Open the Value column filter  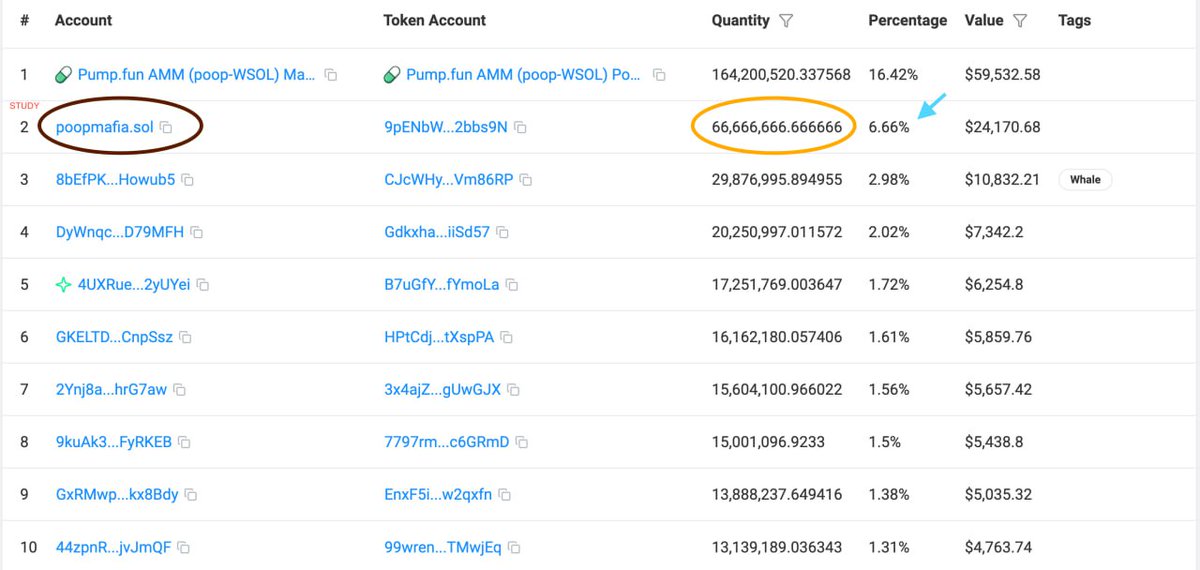[1020, 20]
